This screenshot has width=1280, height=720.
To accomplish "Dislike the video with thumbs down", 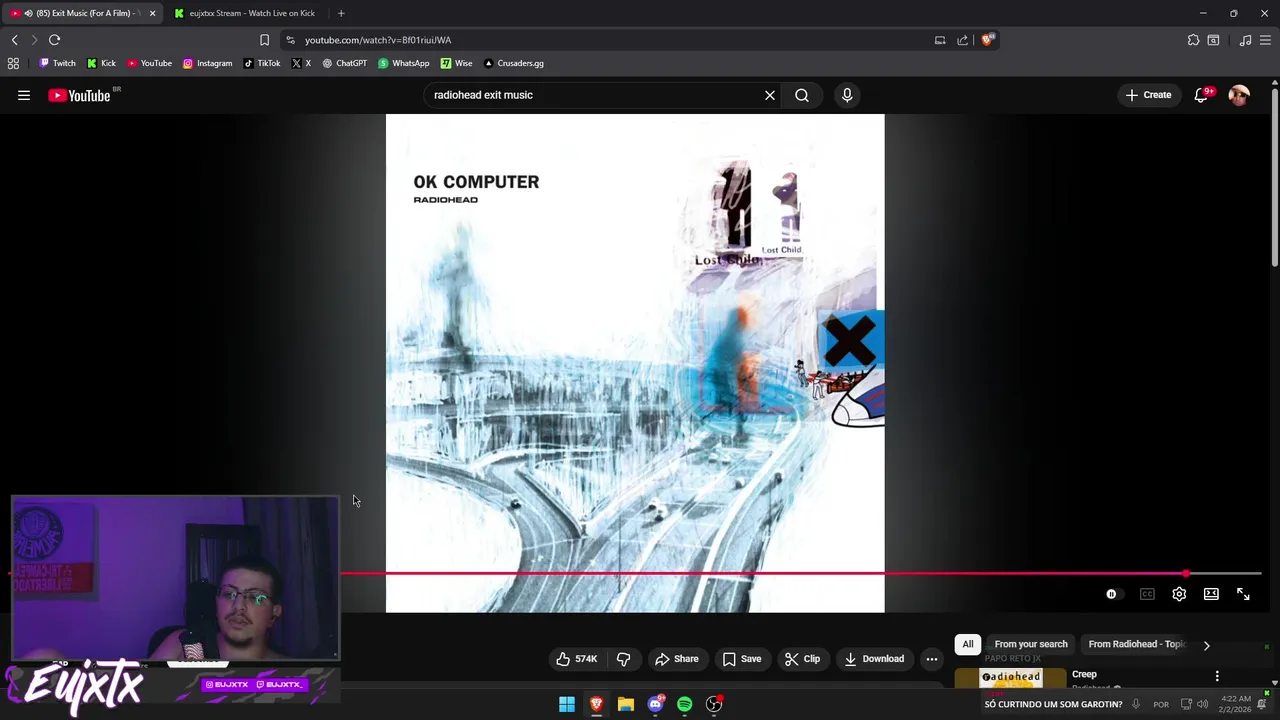I will (x=623, y=659).
